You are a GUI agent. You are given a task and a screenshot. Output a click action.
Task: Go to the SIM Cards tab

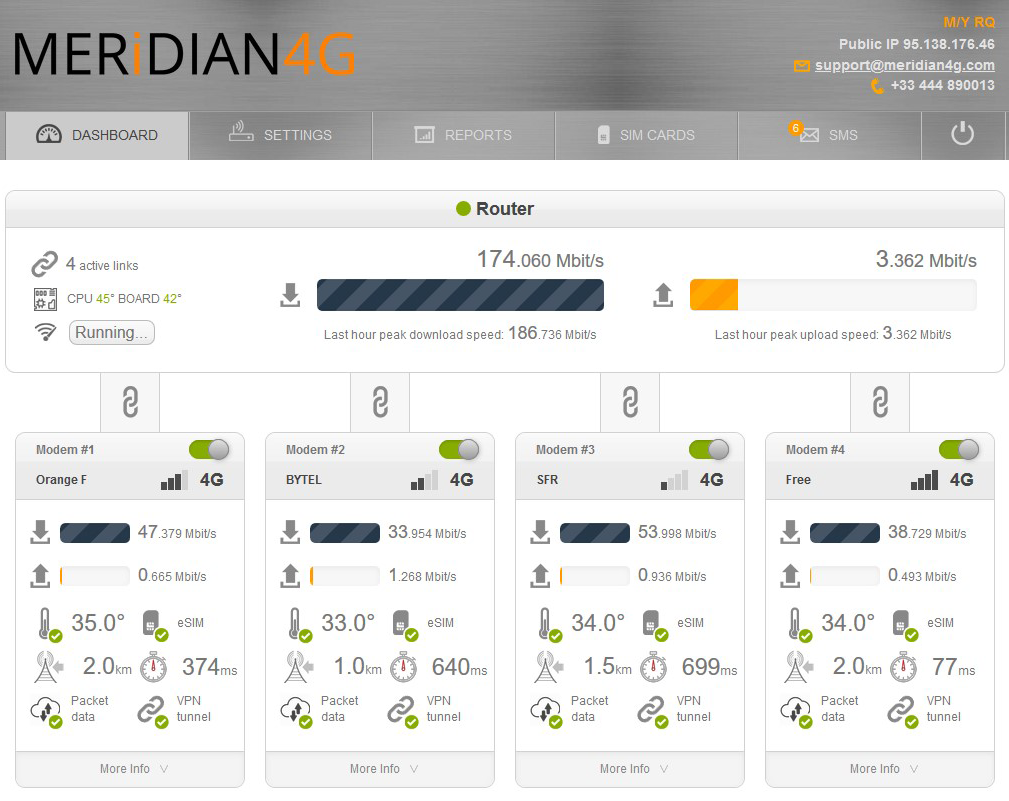coord(647,135)
